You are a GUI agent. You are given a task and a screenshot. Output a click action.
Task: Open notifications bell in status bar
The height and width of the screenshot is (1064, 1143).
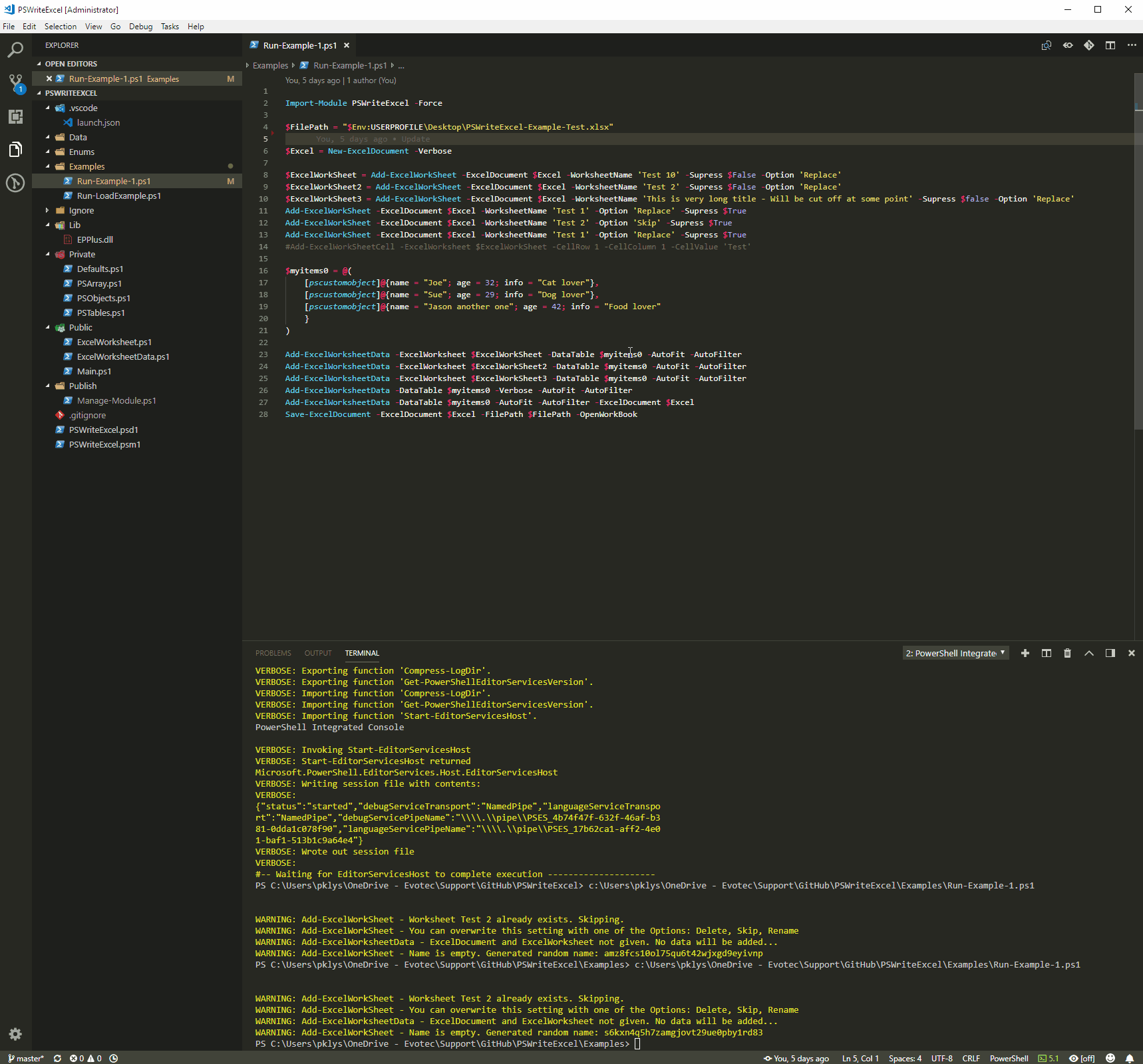coord(1130,1058)
